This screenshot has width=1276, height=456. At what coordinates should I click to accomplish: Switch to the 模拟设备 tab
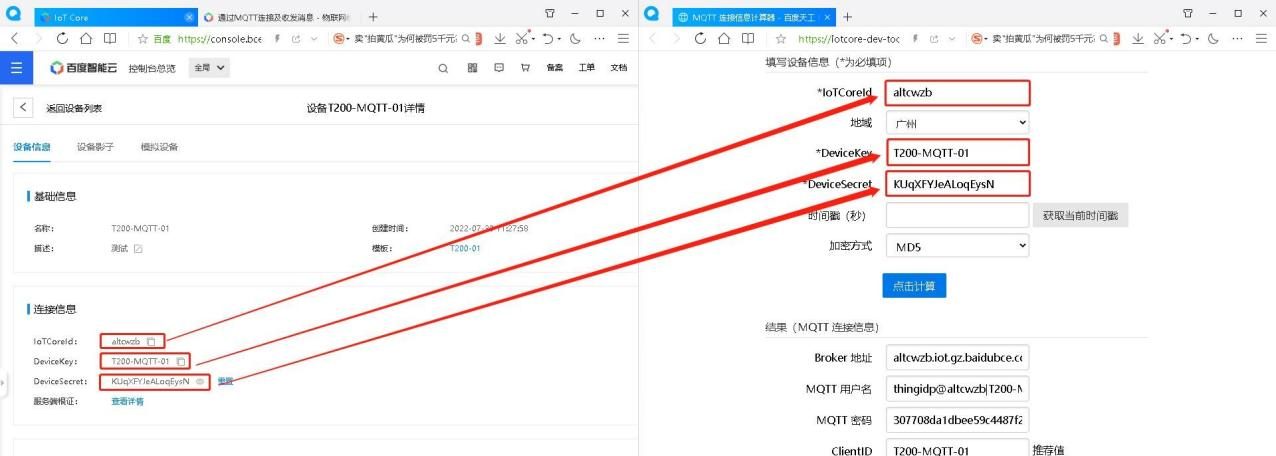(x=159, y=147)
